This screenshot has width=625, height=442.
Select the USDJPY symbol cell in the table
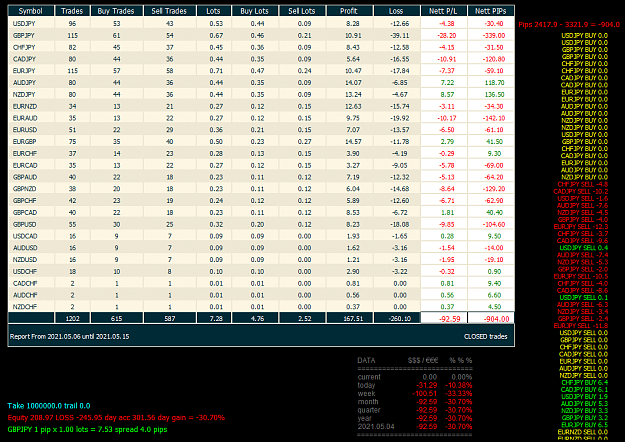(x=31, y=24)
